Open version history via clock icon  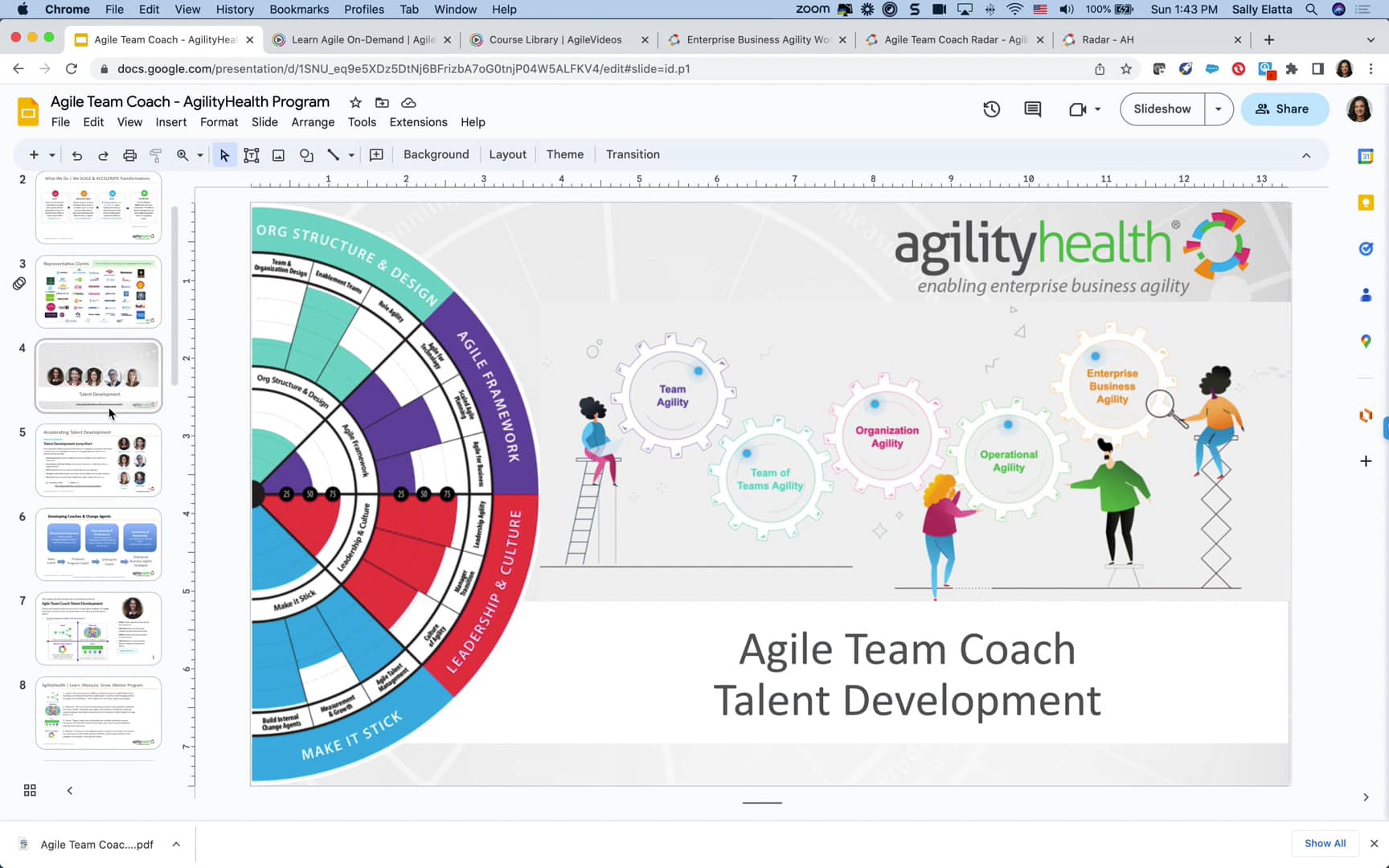point(991,108)
